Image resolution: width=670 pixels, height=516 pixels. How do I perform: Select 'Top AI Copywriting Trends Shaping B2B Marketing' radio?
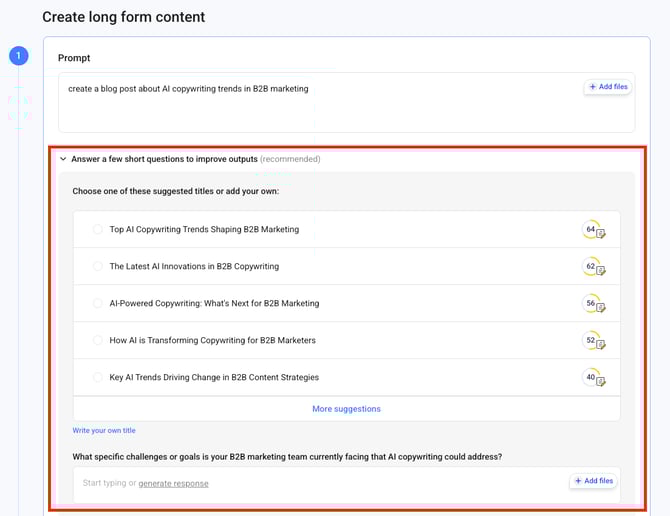[98, 229]
